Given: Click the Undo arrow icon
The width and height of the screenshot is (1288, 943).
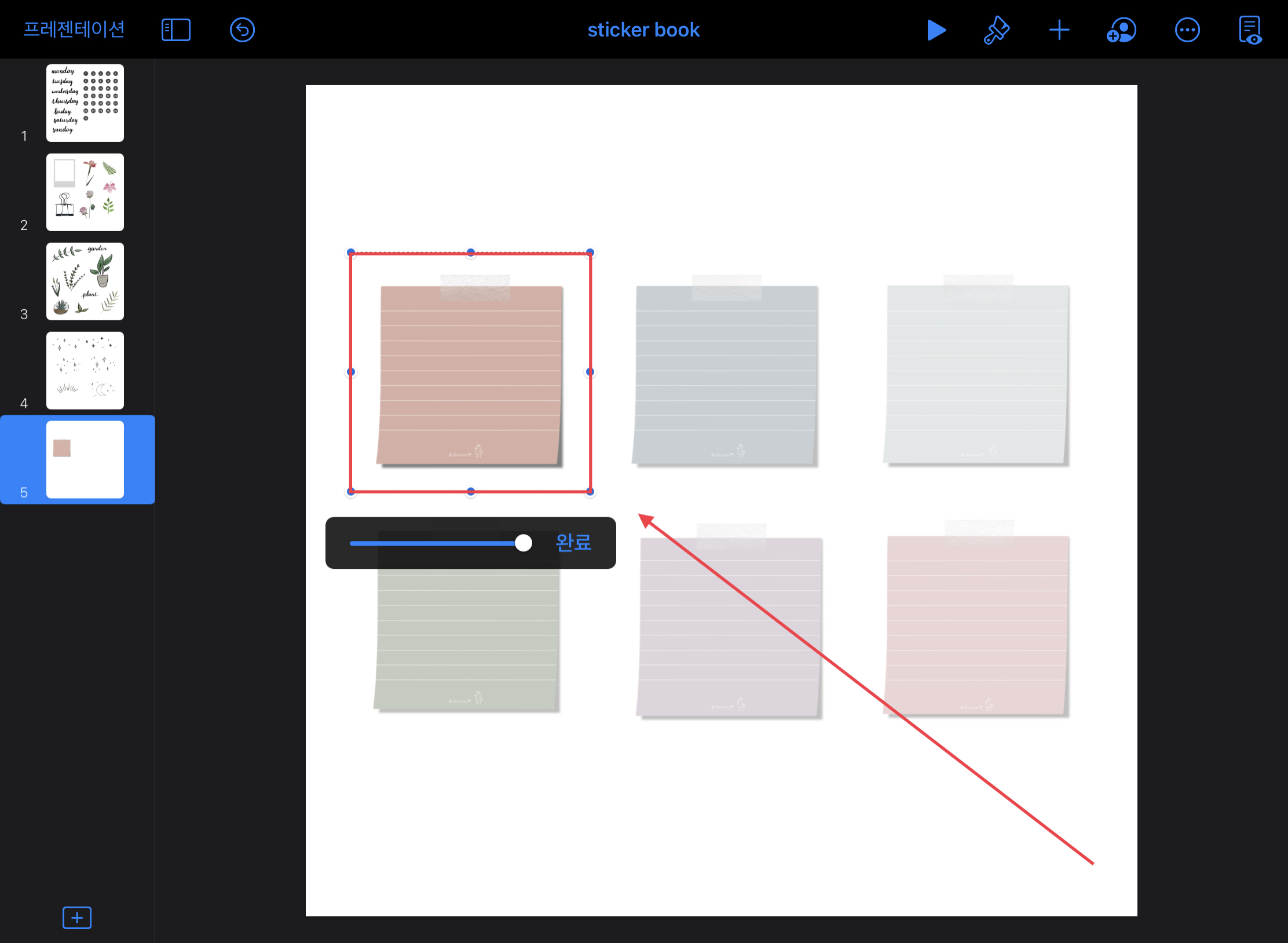Looking at the screenshot, I should [242, 30].
